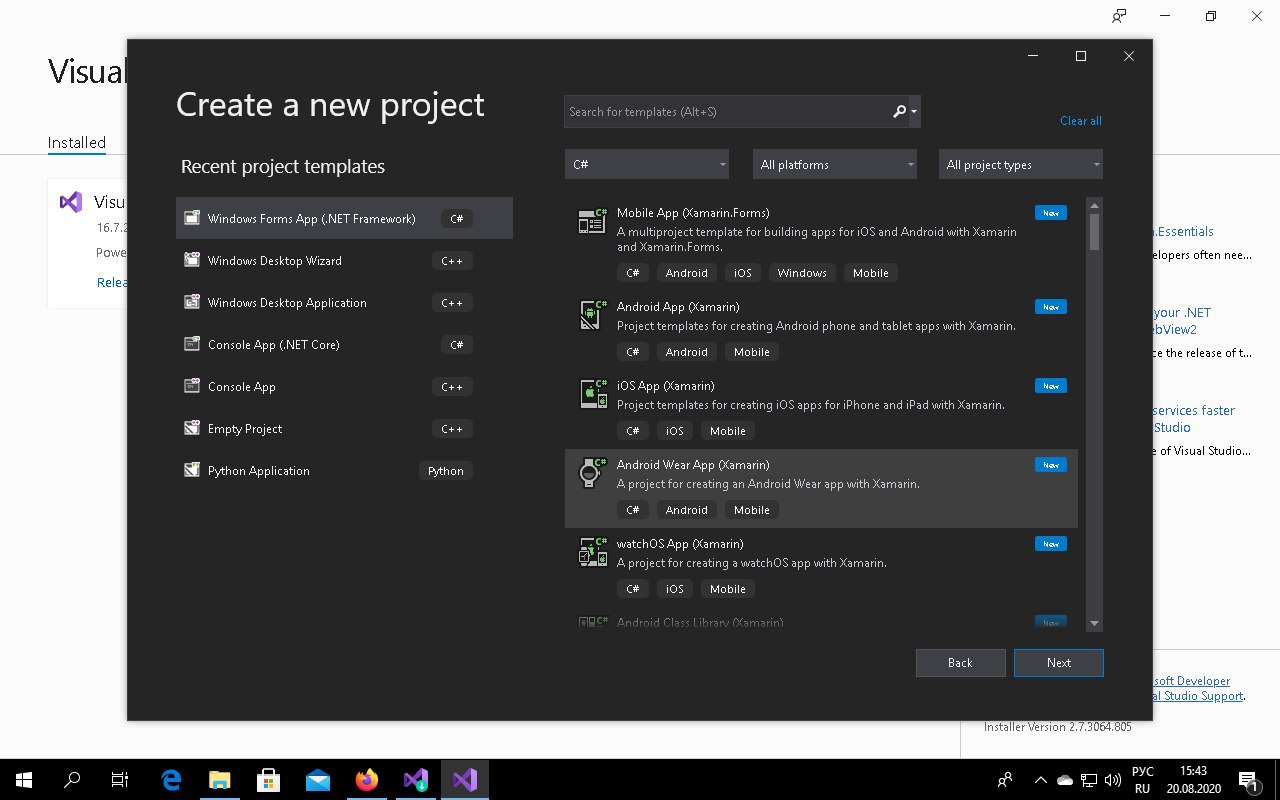The width and height of the screenshot is (1280, 800).
Task: Click the Android tag under Android App (Xamarin)
Action: click(687, 352)
